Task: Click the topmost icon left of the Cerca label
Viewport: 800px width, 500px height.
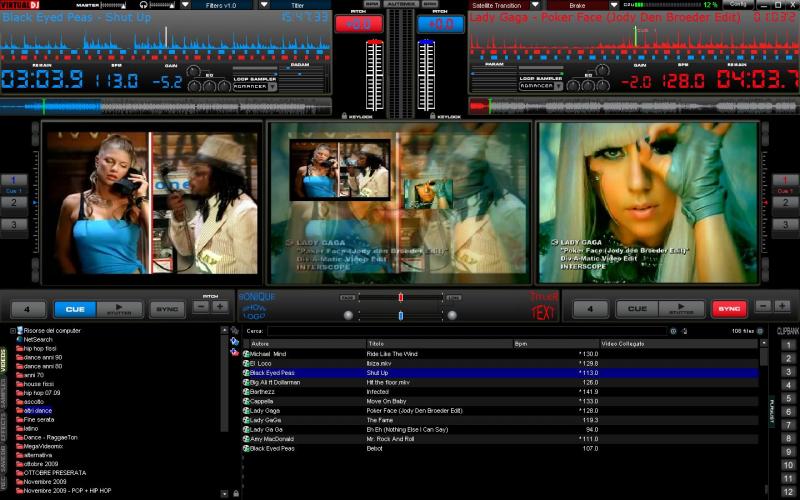Action: (234, 331)
